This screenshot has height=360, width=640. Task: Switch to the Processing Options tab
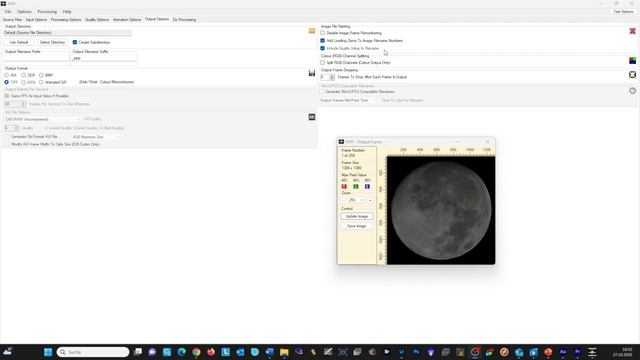[66, 19]
